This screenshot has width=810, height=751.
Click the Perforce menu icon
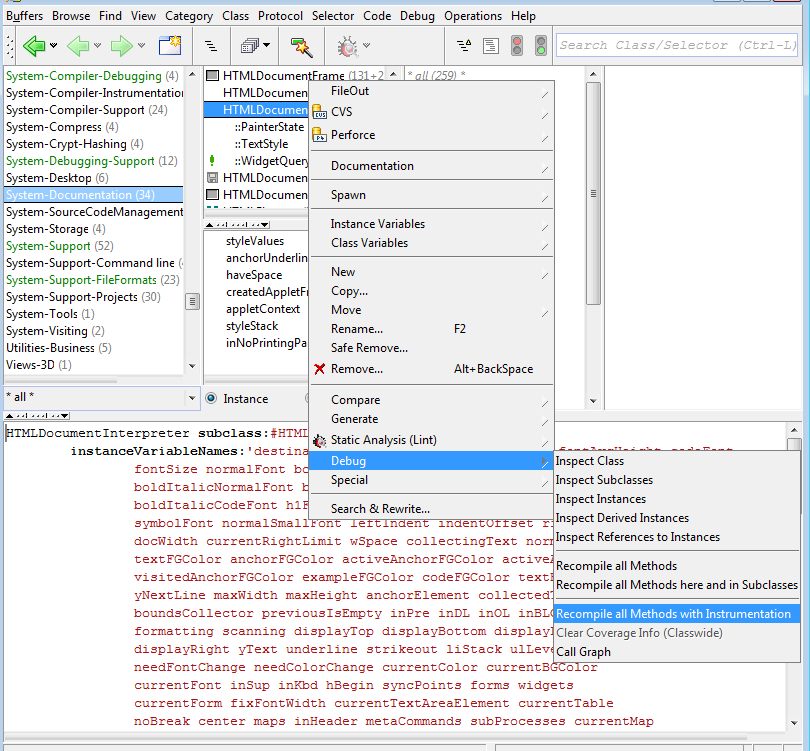[320, 135]
